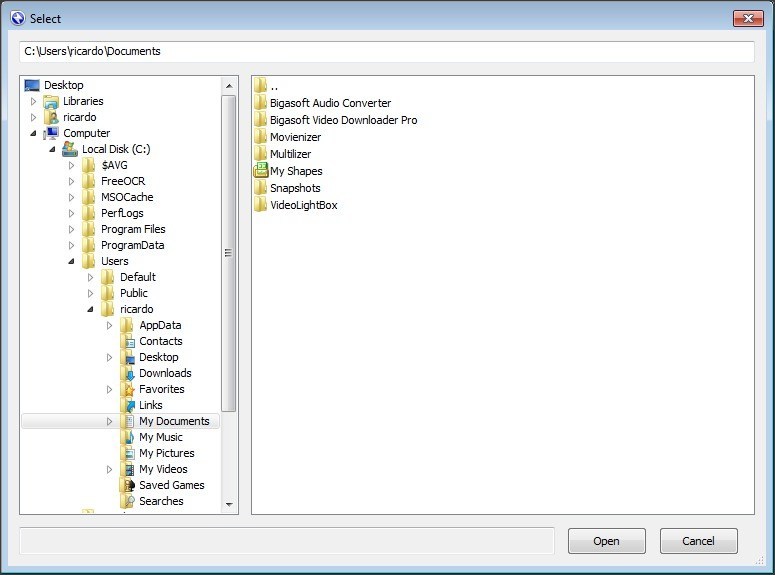This screenshot has height=575, width=775.
Task: Click the Computer icon in tree
Action: (51, 133)
